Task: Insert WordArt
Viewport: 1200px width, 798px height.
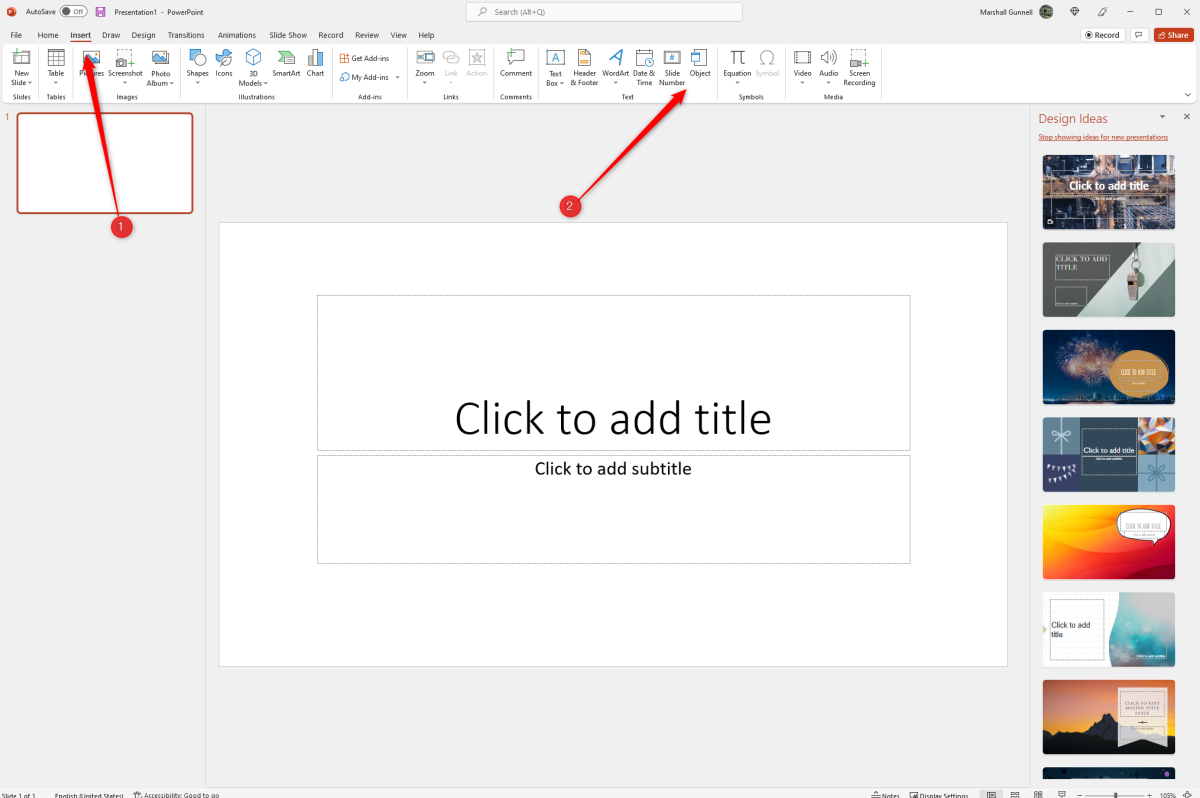Action: tap(614, 67)
